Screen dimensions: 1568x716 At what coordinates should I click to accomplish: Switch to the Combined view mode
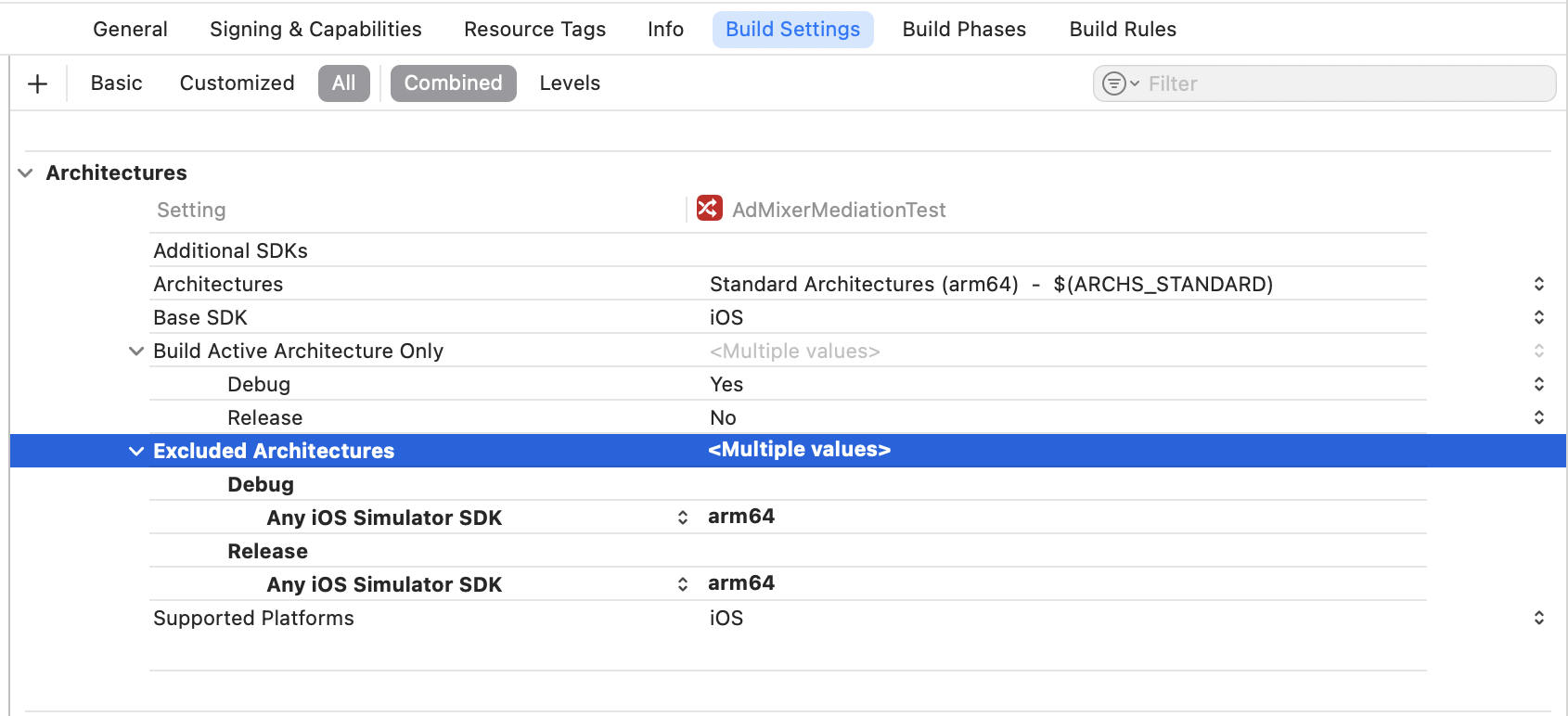tap(453, 83)
